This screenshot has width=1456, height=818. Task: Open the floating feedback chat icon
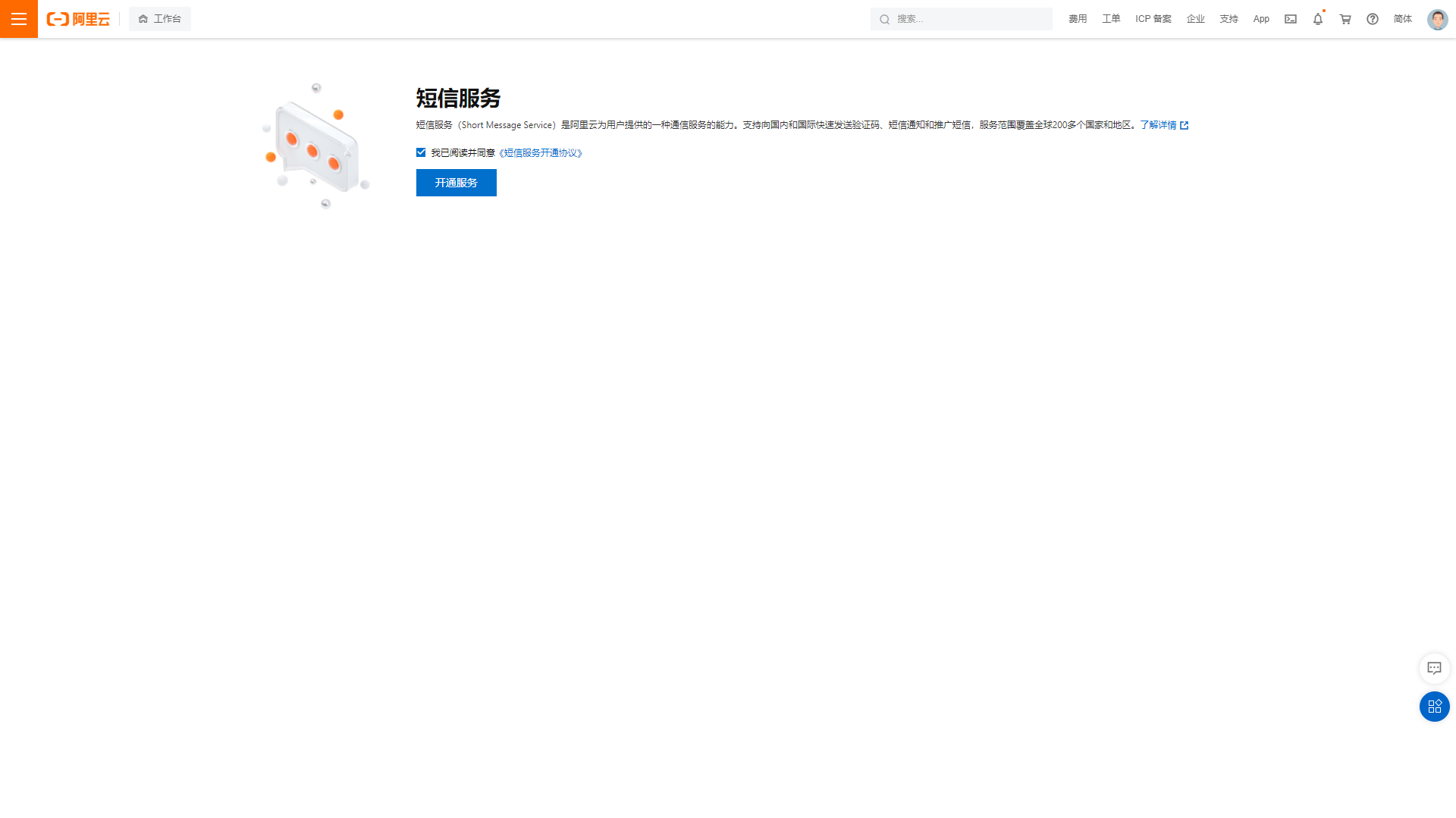pos(1435,668)
